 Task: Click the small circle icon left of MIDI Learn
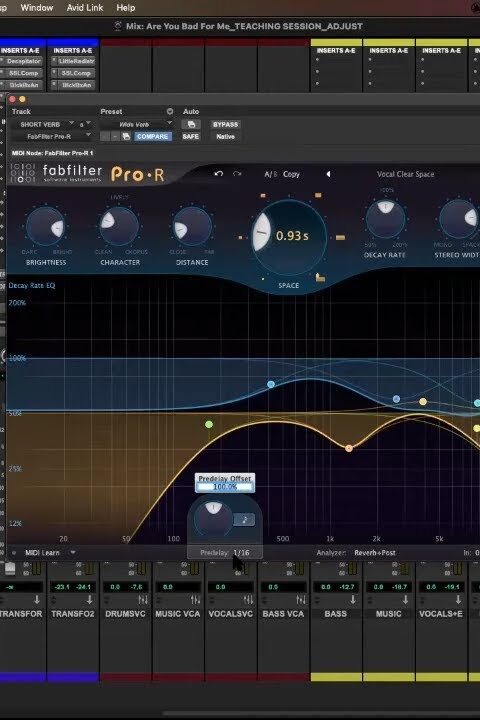(14, 553)
